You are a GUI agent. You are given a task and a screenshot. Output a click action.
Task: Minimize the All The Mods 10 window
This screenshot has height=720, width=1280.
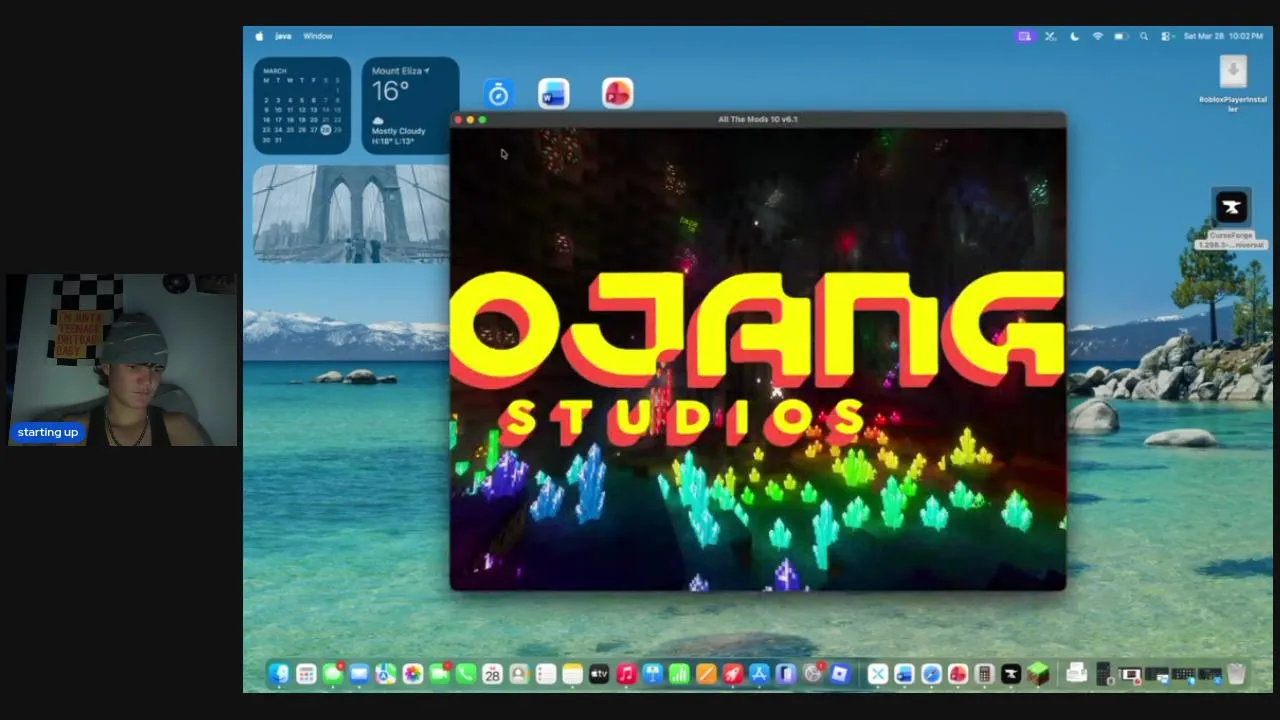coord(470,120)
